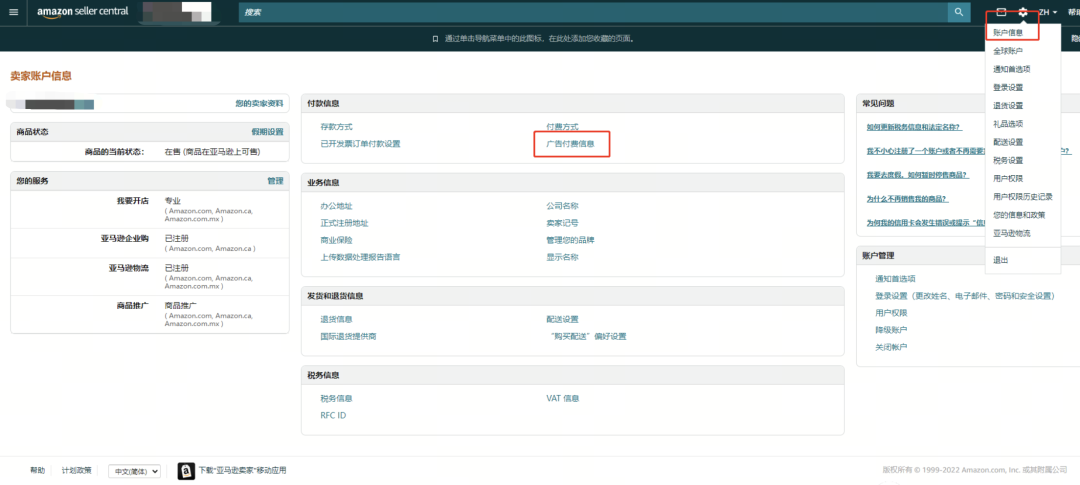Open the ZH language dropdown
The height and width of the screenshot is (485, 1080).
point(1048,12)
